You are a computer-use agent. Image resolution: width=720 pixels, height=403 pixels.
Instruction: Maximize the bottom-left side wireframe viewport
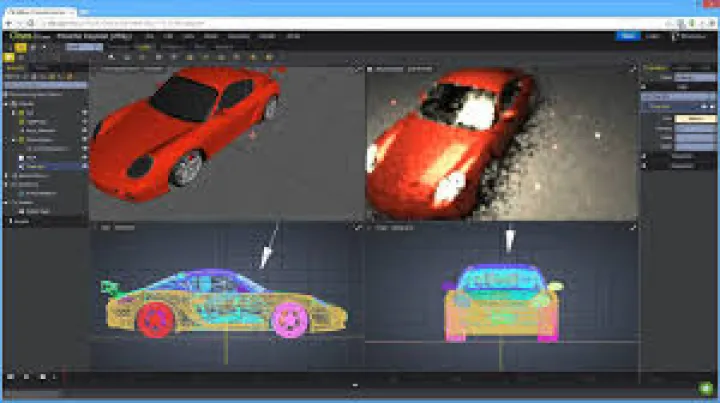point(357,229)
